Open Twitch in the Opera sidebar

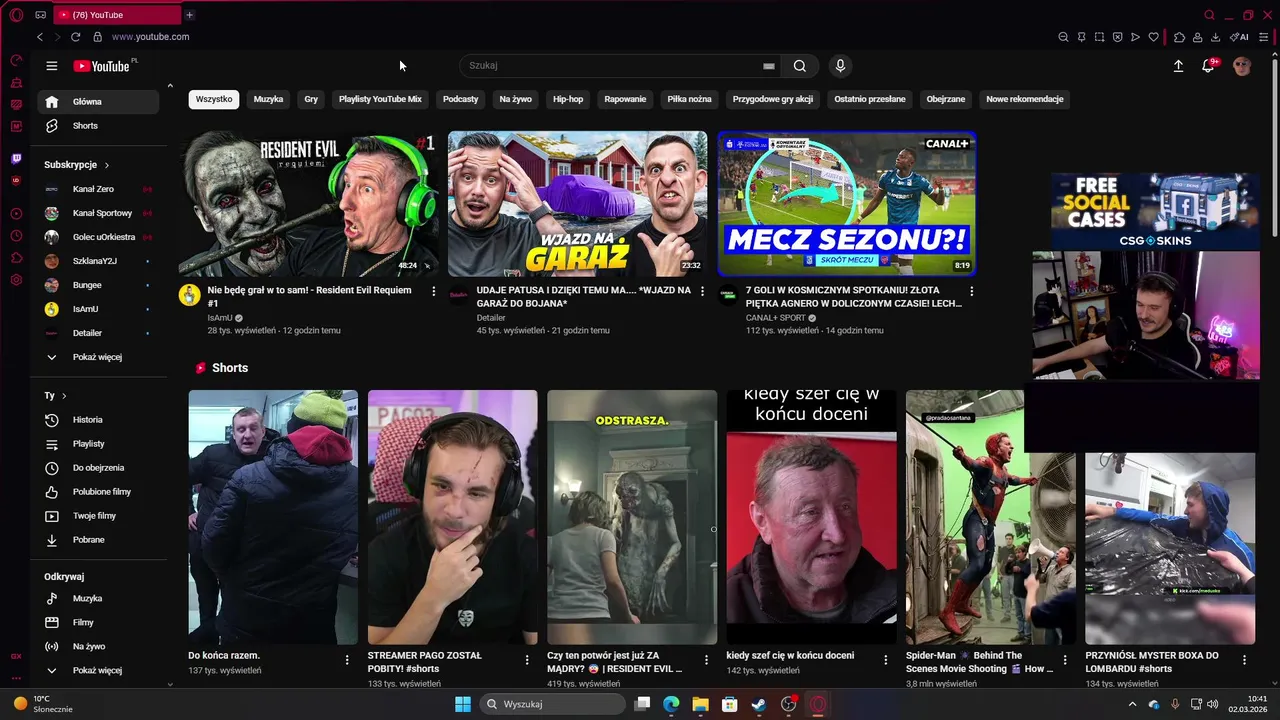[x=16, y=159]
